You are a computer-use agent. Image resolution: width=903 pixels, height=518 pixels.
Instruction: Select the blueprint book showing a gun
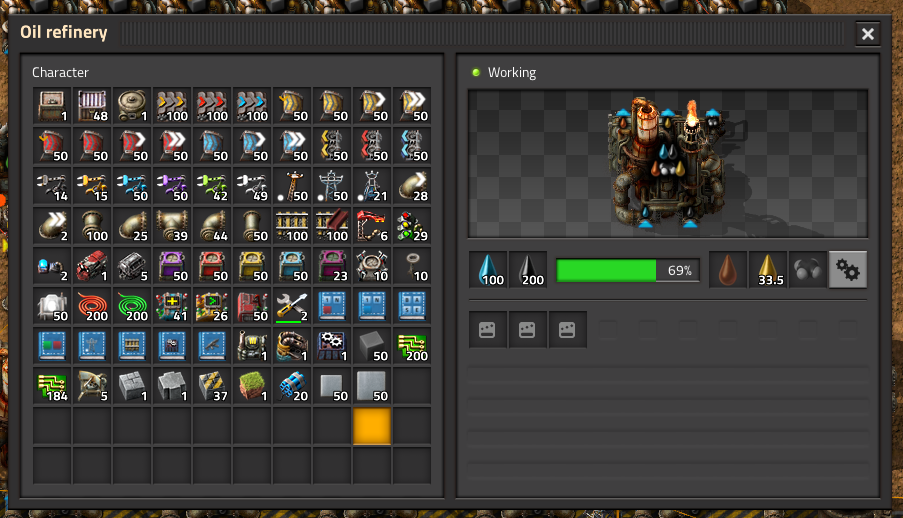[212, 346]
